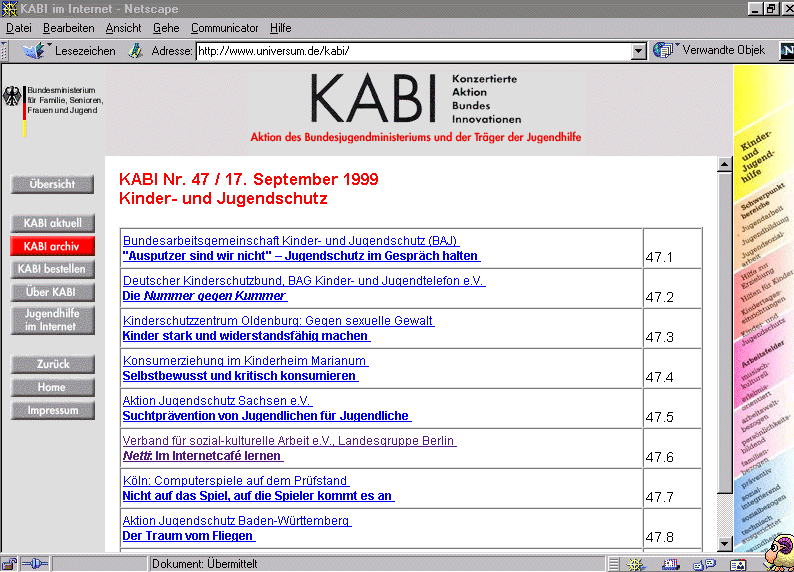794x572 pixels.
Task: Open Composer icon in component bar
Action: (738, 564)
